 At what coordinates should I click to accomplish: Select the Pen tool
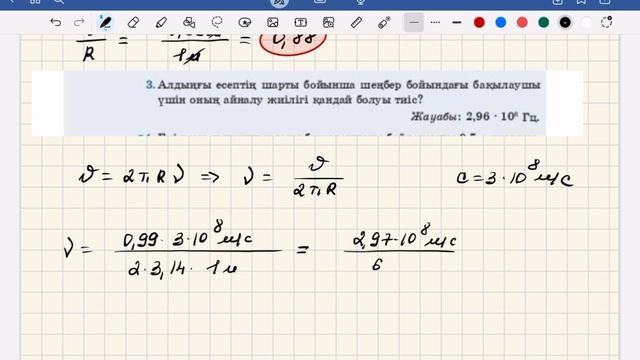[x=105, y=22]
